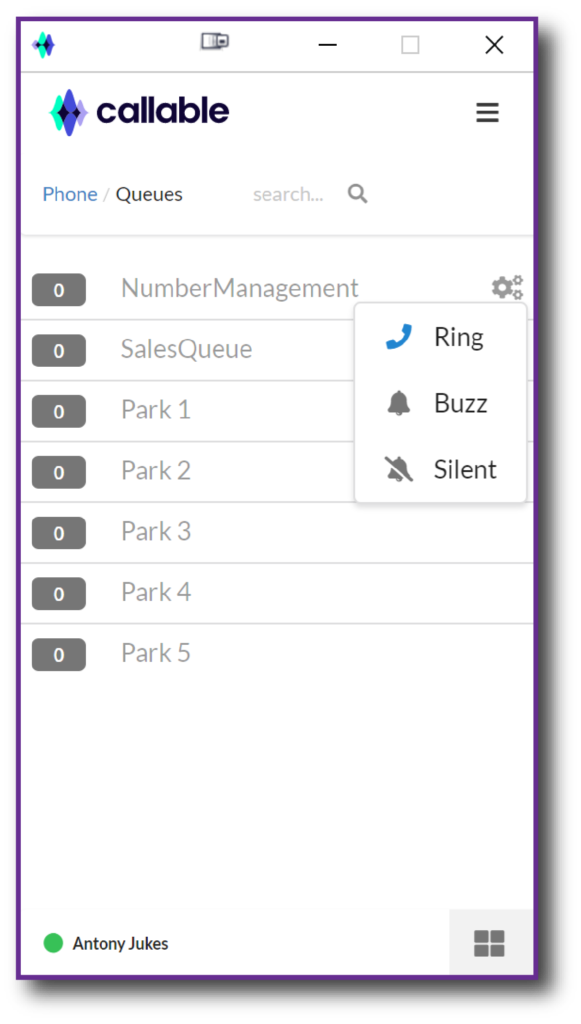This screenshot has height=1024, width=581.
Task: Open the grid dashboard icon bottom corner
Action: pos(489,943)
